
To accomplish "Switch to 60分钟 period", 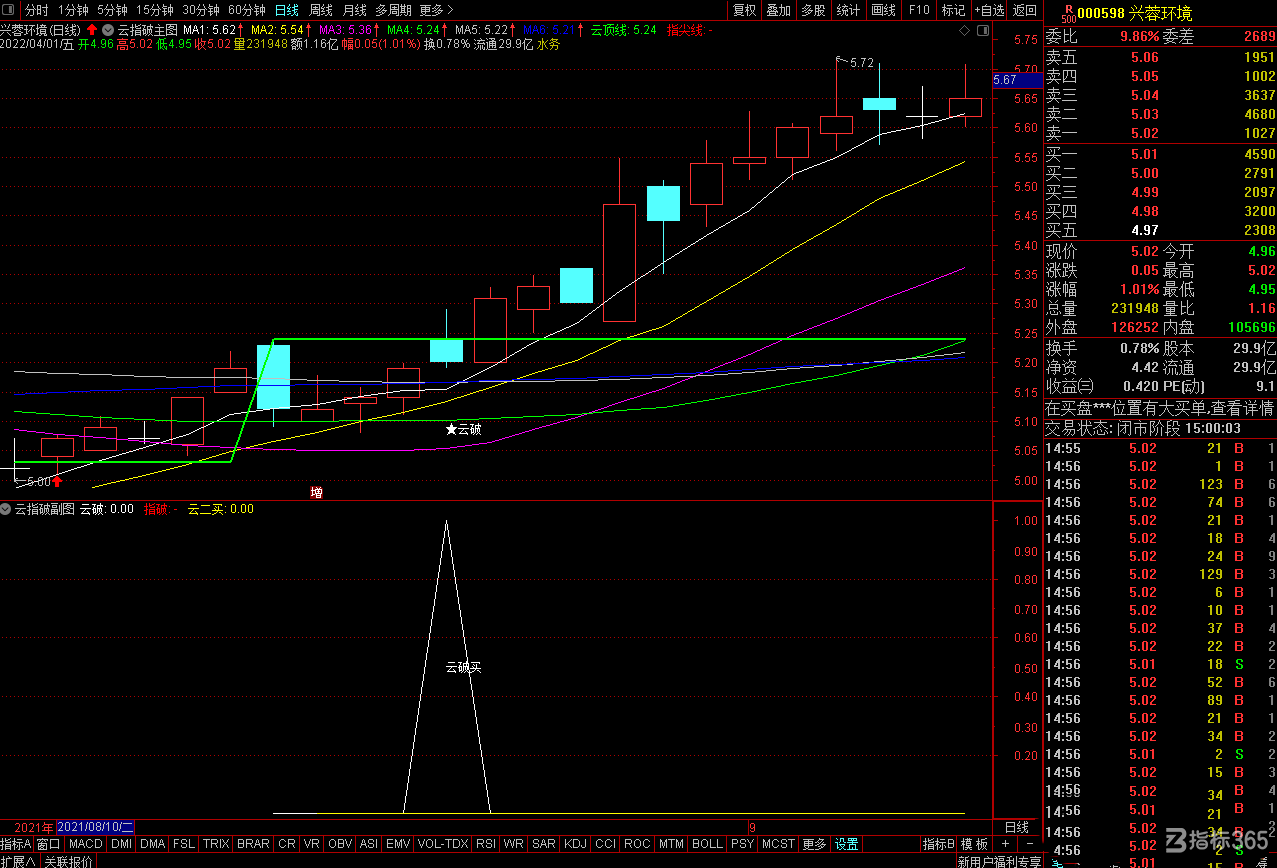I will point(247,10).
